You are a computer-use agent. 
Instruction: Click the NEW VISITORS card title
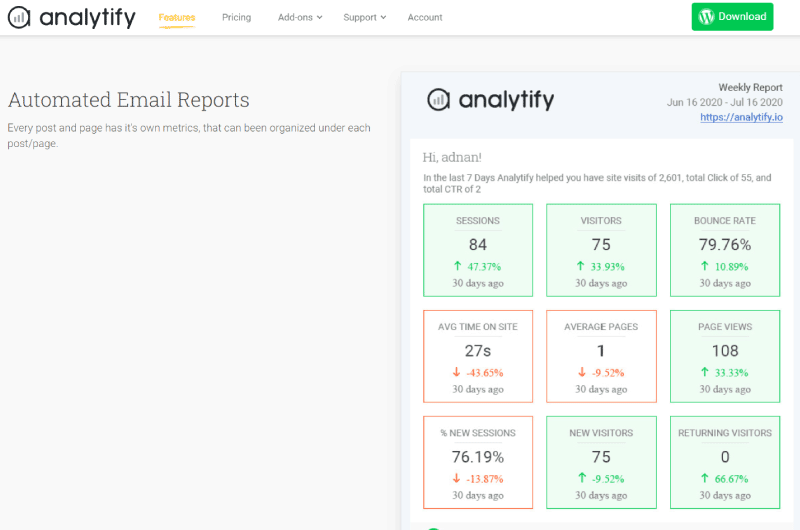[x=601, y=433]
